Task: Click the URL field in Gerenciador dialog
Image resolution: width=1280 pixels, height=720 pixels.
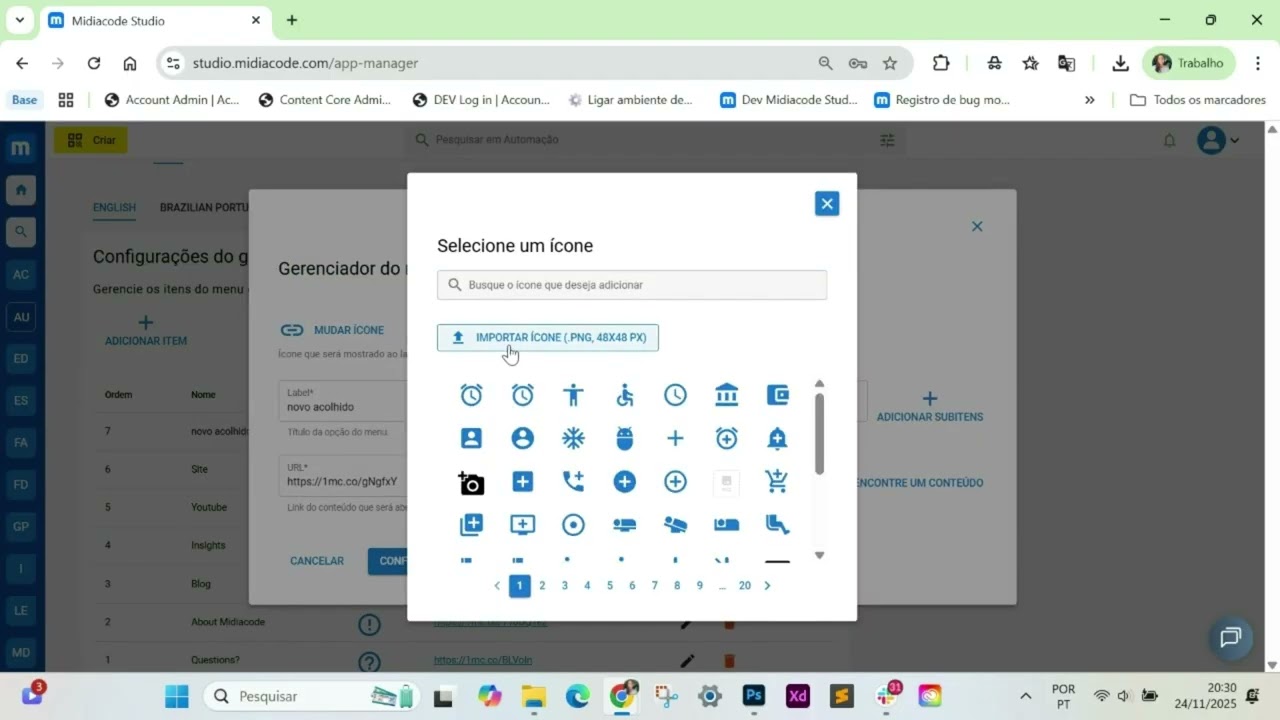Action: [x=344, y=475]
